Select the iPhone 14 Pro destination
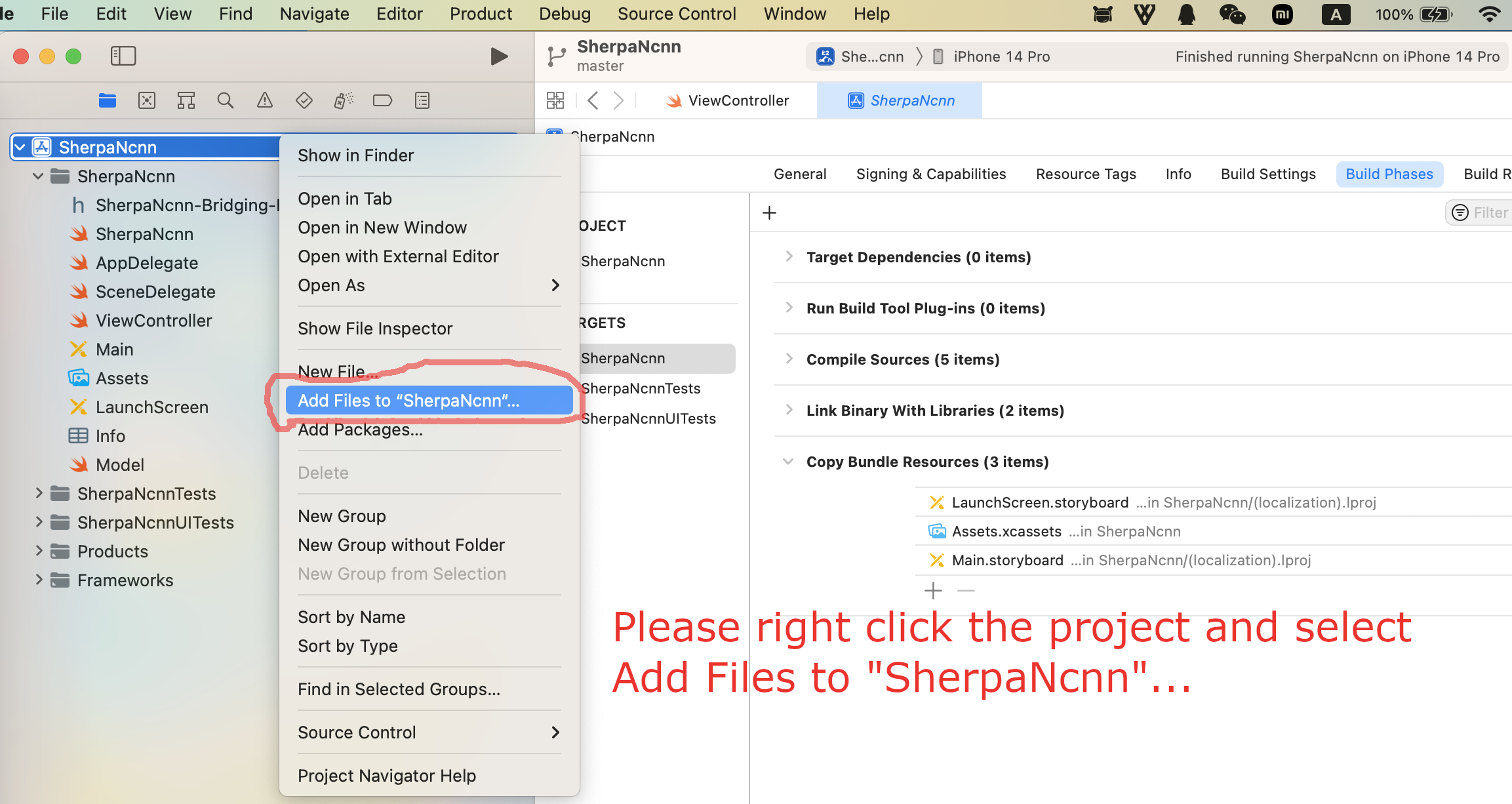Image resolution: width=1512 pixels, height=804 pixels. pos(991,56)
